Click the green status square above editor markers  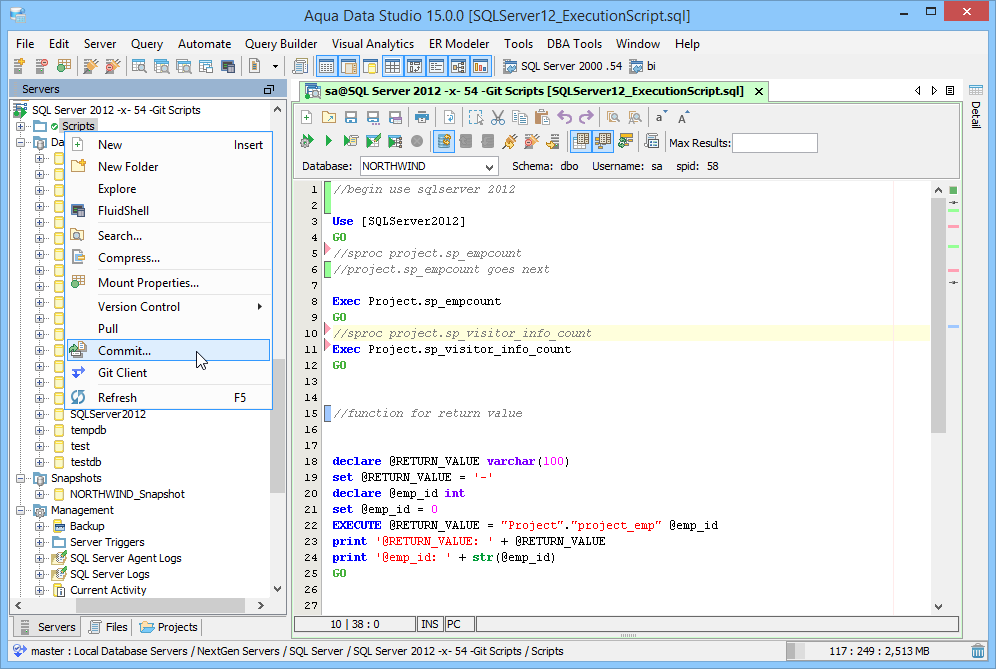click(x=953, y=190)
